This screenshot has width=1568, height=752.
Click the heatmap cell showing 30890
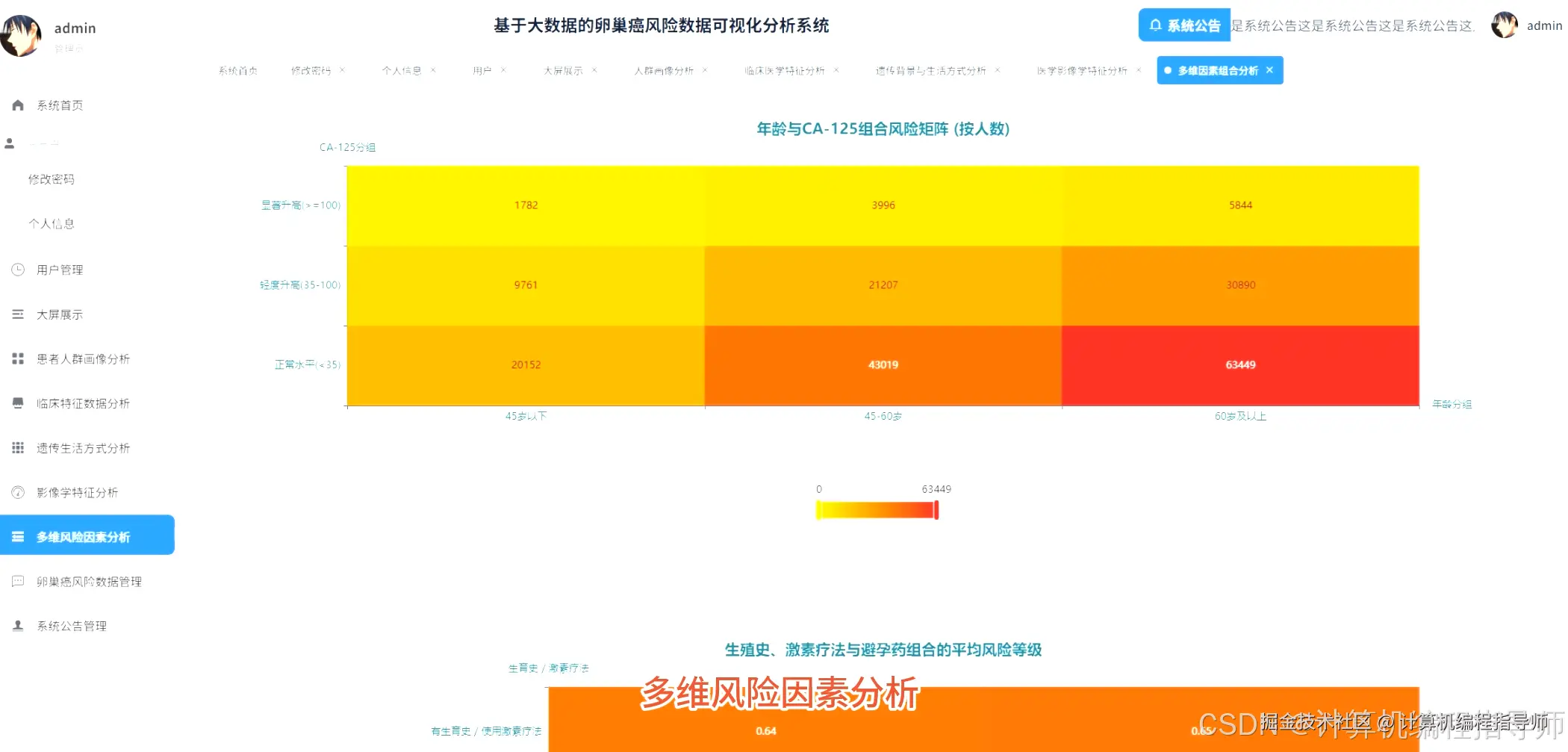(1240, 285)
